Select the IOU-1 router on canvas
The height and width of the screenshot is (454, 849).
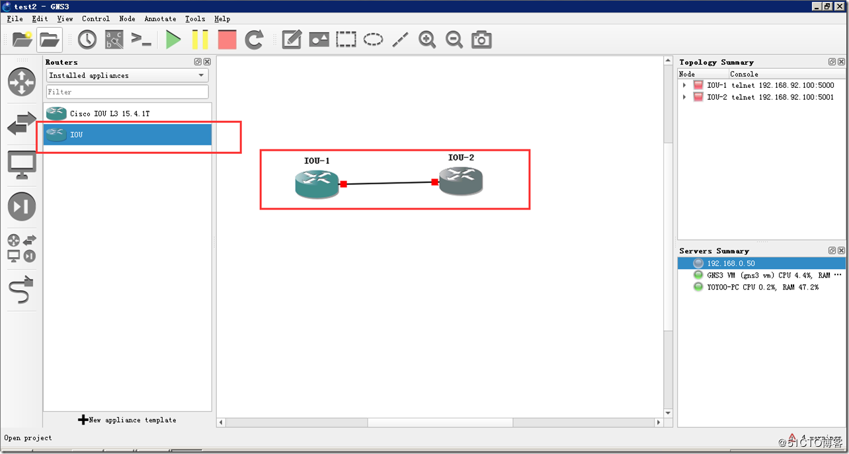(317, 184)
